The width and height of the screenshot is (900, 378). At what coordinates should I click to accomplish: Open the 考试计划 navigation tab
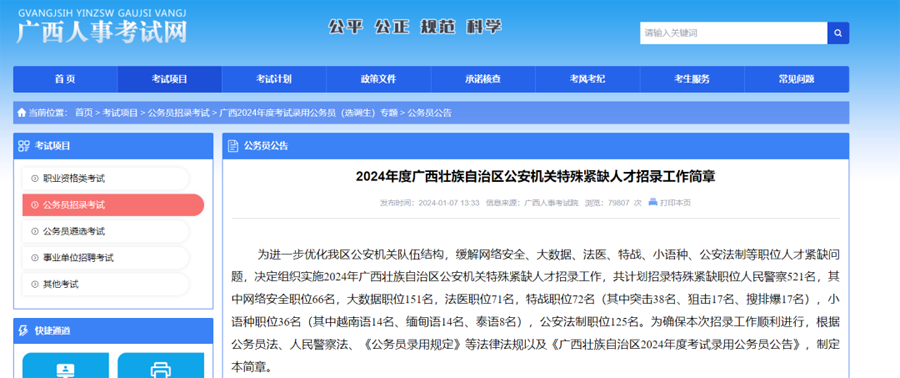point(274,80)
